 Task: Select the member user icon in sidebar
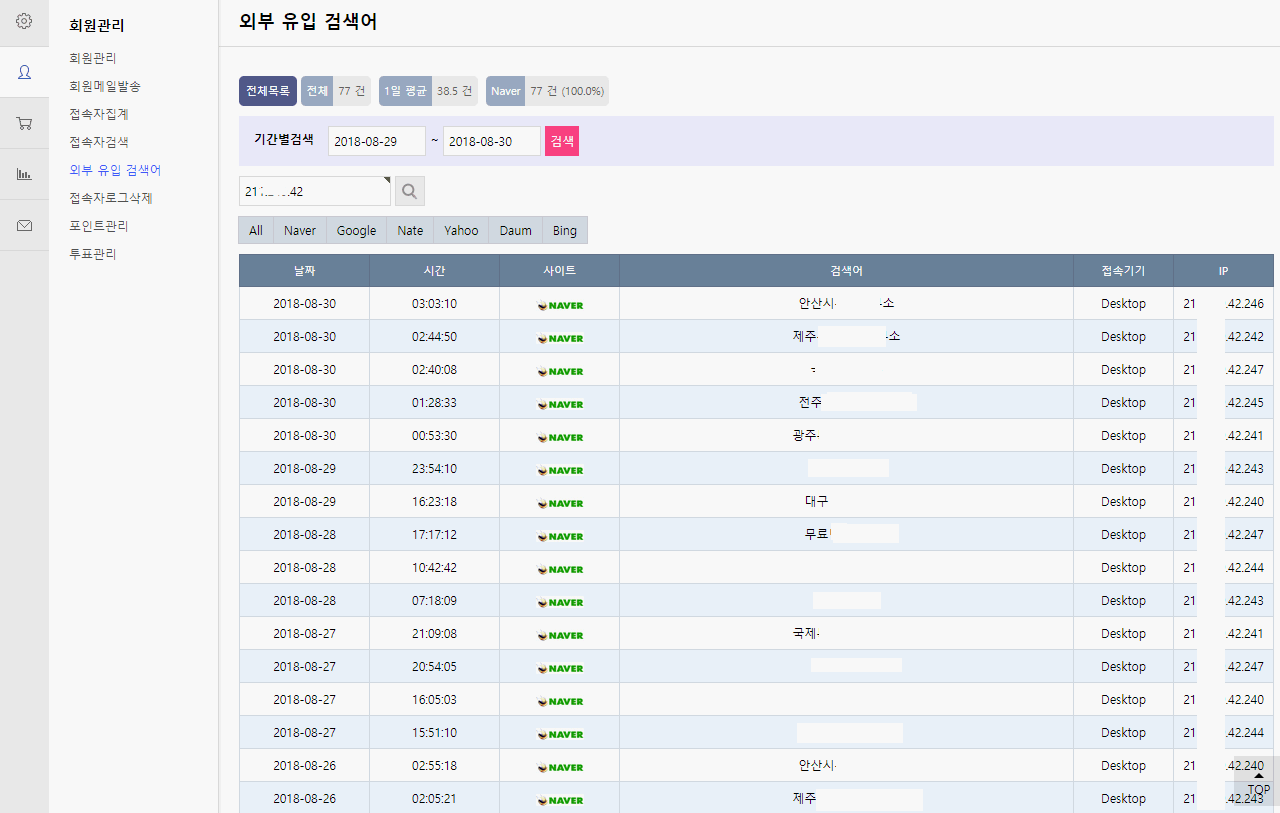[x=24, y=72]
